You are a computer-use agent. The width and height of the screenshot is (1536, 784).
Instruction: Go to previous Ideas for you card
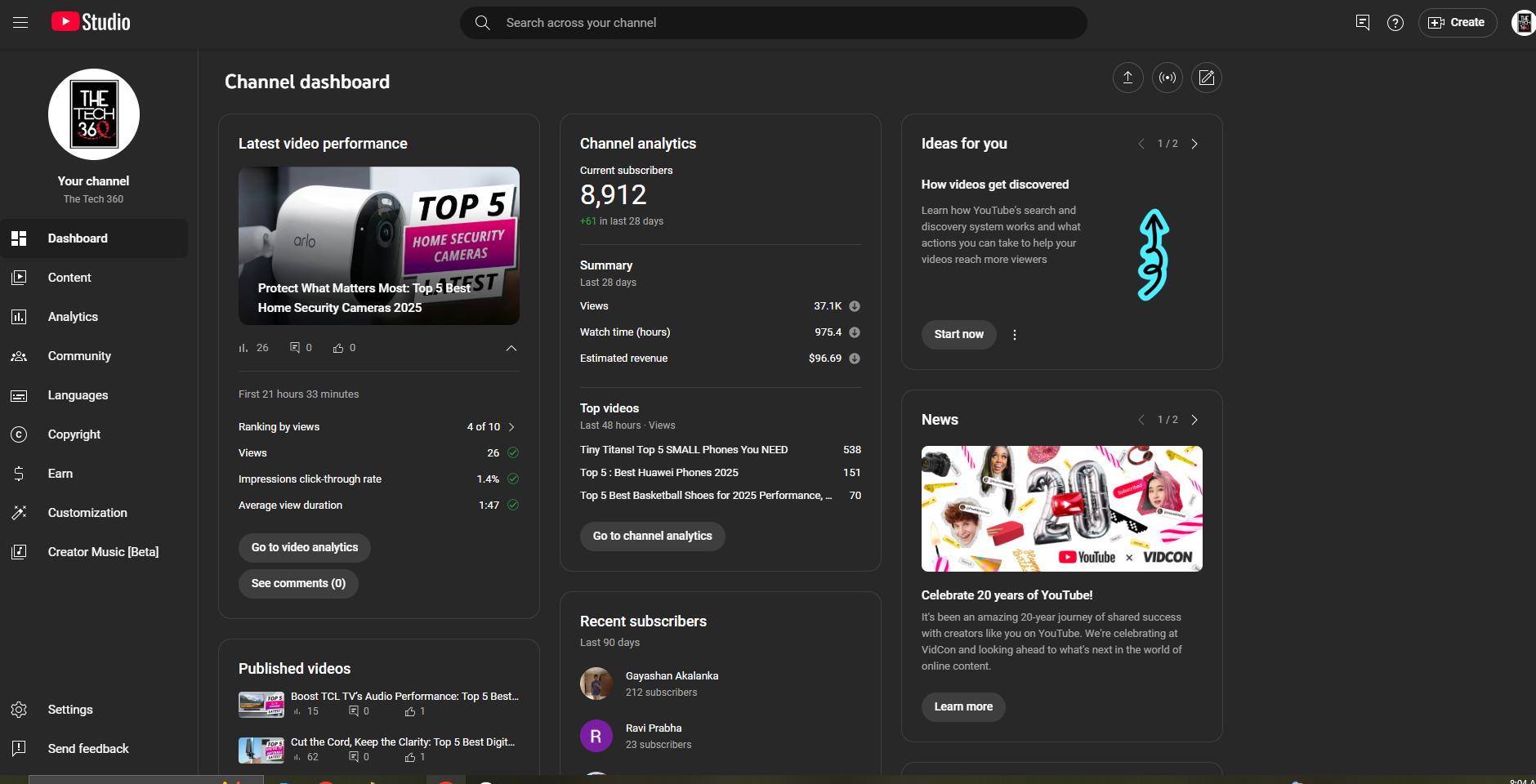coord(1141,144)
